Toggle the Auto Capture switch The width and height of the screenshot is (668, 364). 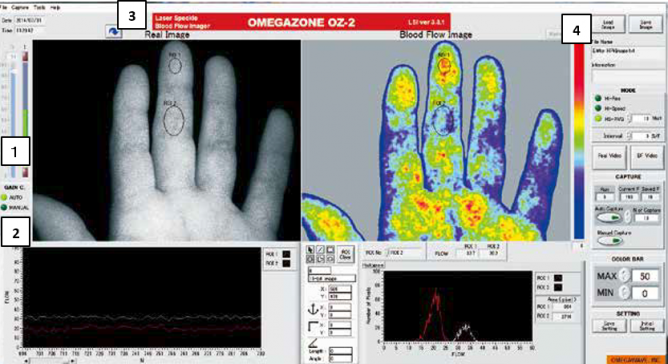[610, 217]
